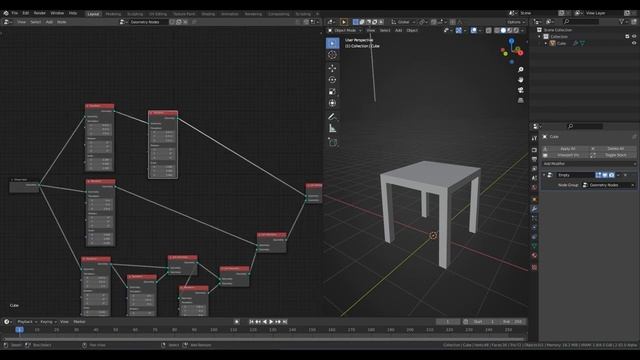The image size is (640, 360).
Task: Open the Material properties tab
Action: [534, 256]
